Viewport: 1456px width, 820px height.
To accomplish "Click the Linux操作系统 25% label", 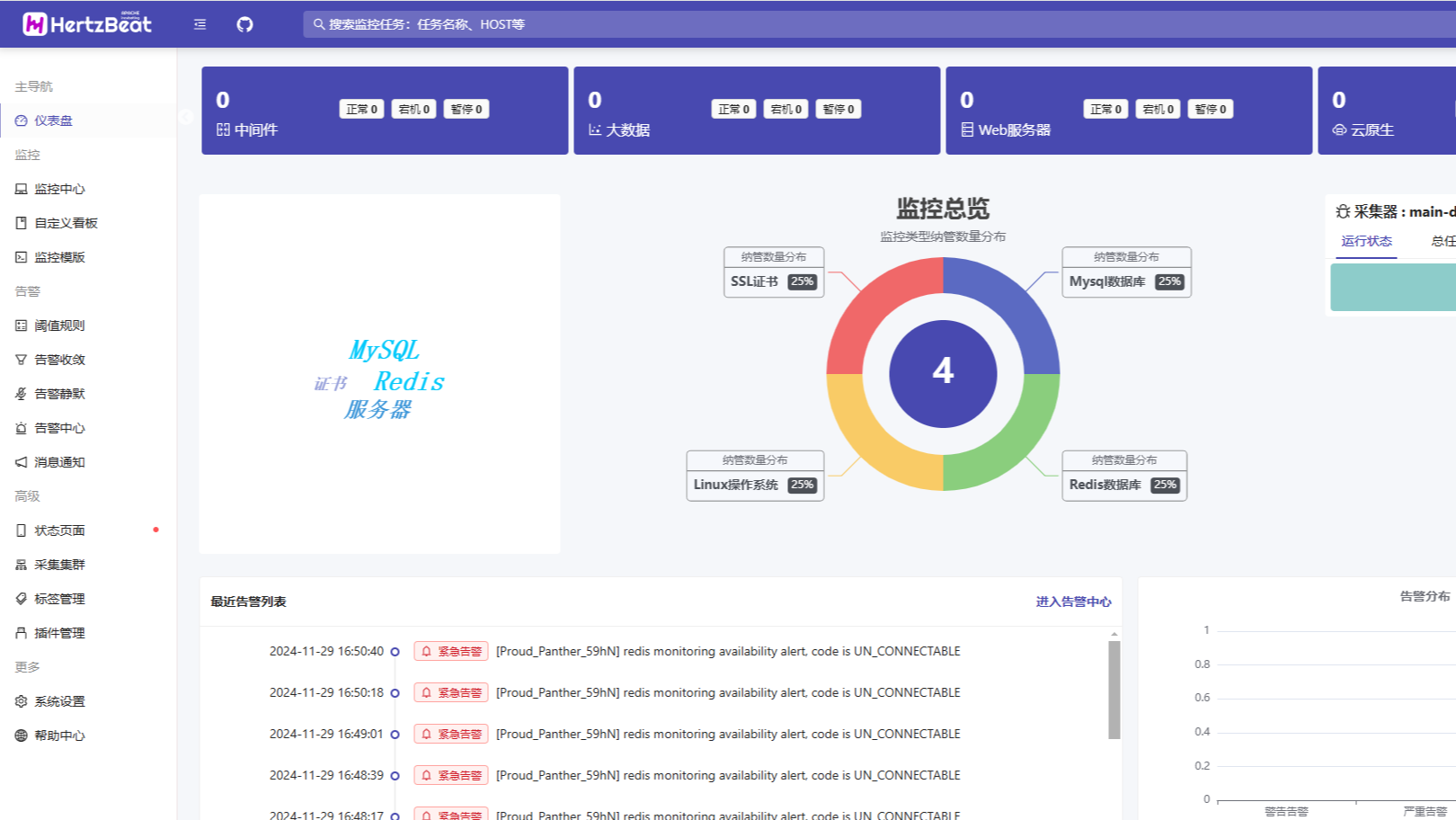I will pos(755,476).
